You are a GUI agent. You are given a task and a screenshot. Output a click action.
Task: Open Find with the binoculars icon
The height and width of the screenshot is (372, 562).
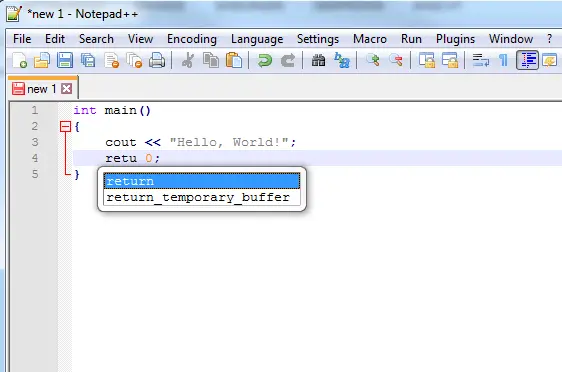[x=318, y=60]
